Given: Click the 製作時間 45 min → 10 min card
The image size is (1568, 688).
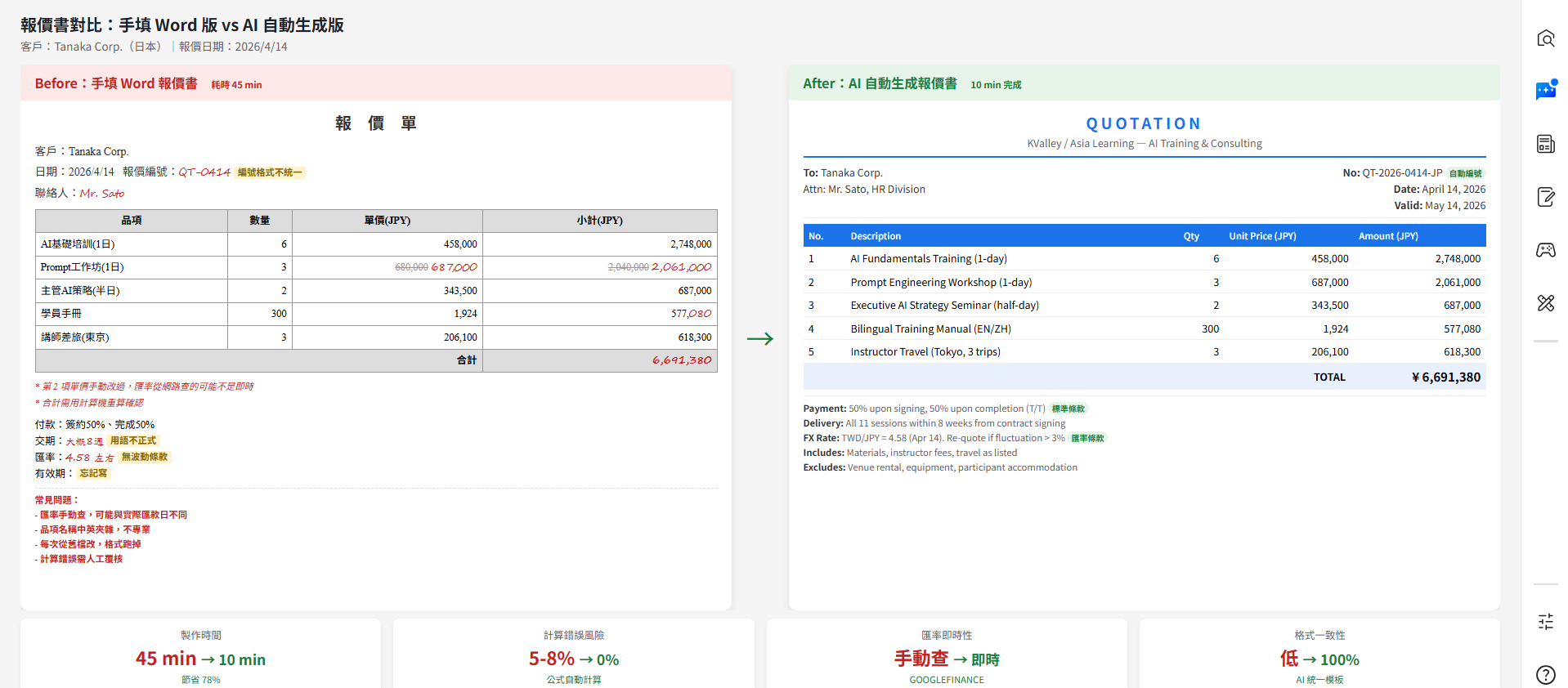Looking at the screenshot, I should coord(201,654).
